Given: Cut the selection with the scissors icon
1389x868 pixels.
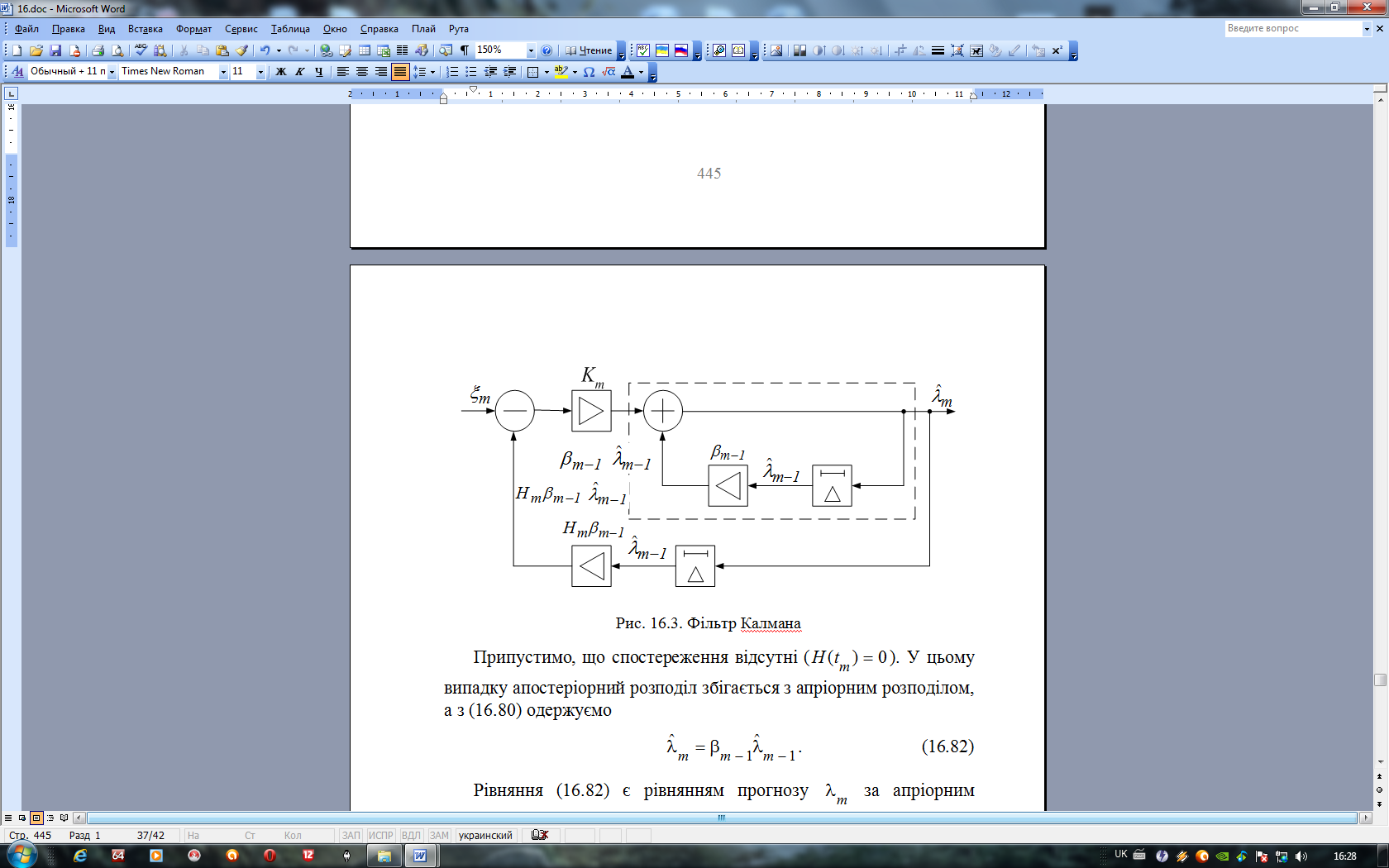Looking at the screenshot, I should (184, 50).
